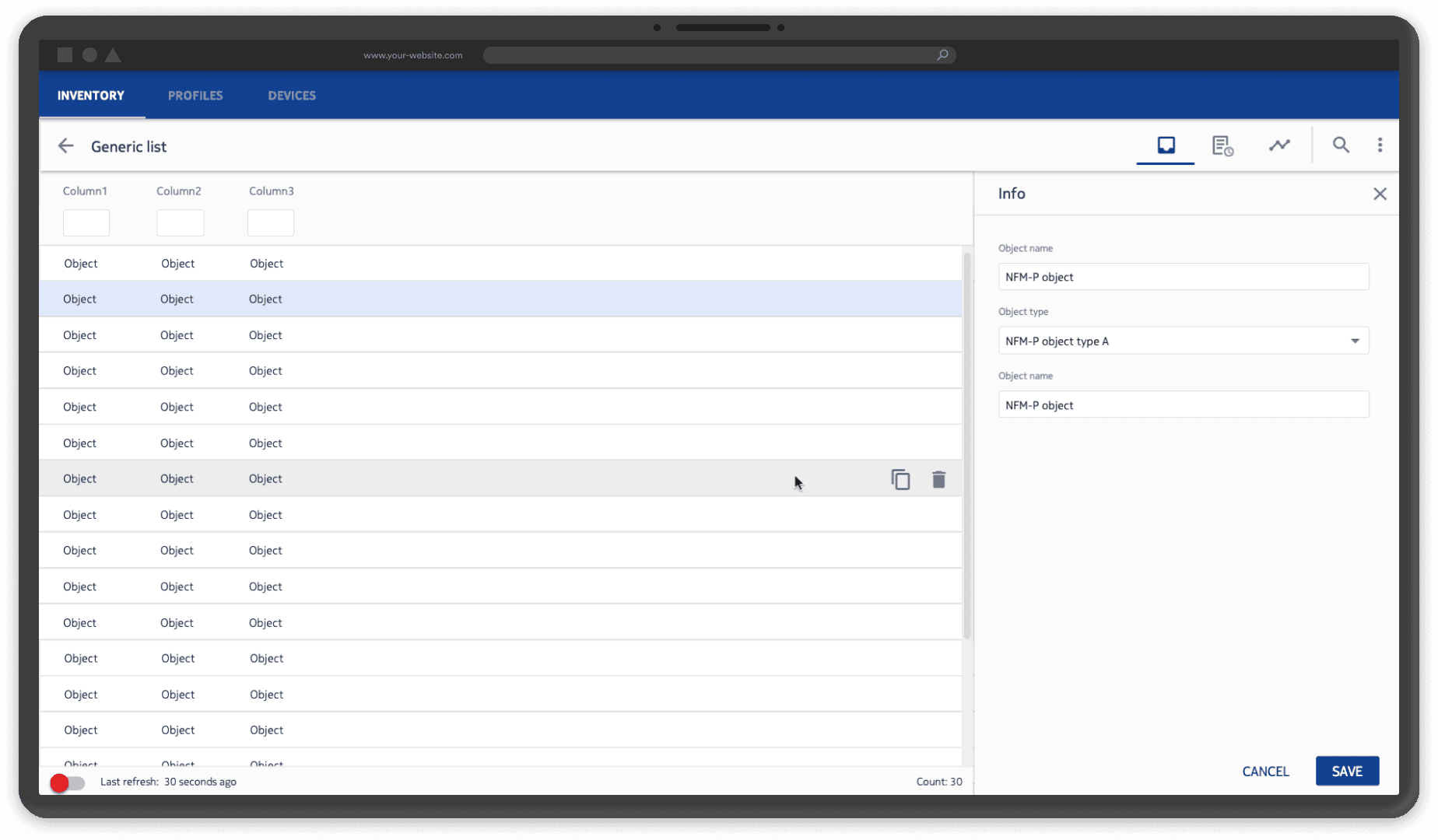Save the NFM-P object changes

pos(1347,771)
